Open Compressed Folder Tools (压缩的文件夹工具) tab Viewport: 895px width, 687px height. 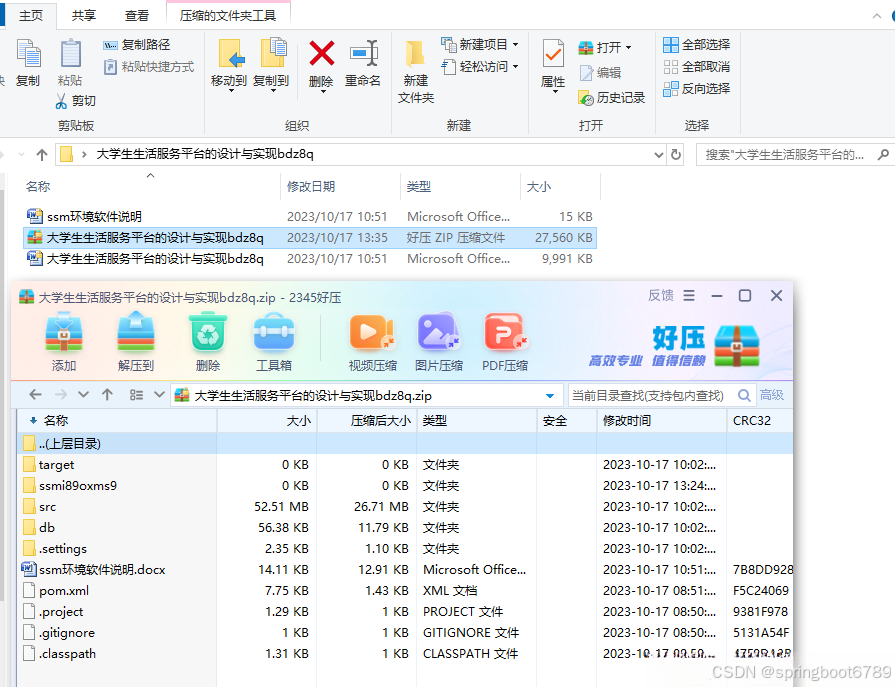pyautogui.click(x=228, y=15)
